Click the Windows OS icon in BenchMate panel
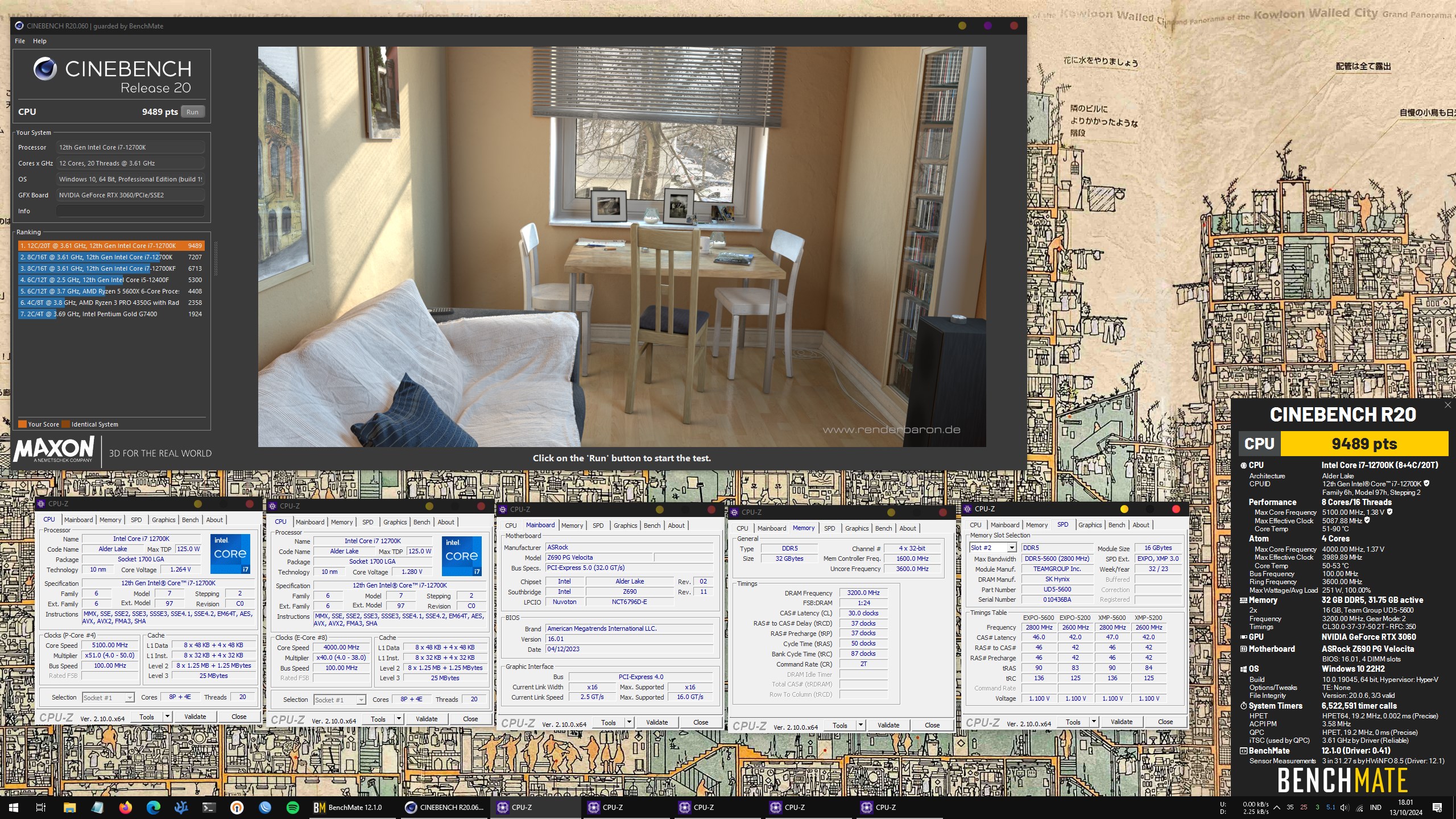The image size is (1456, 819). point(1243,669)
